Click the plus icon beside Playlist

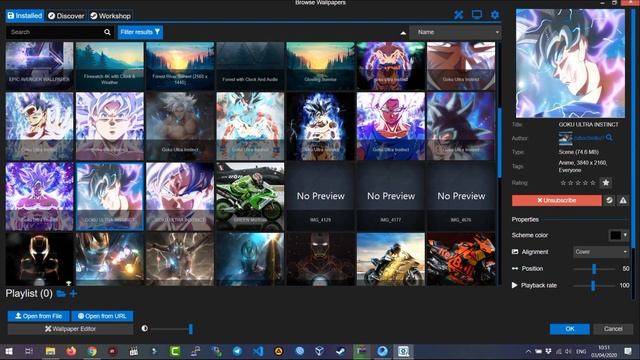(73, 293)
